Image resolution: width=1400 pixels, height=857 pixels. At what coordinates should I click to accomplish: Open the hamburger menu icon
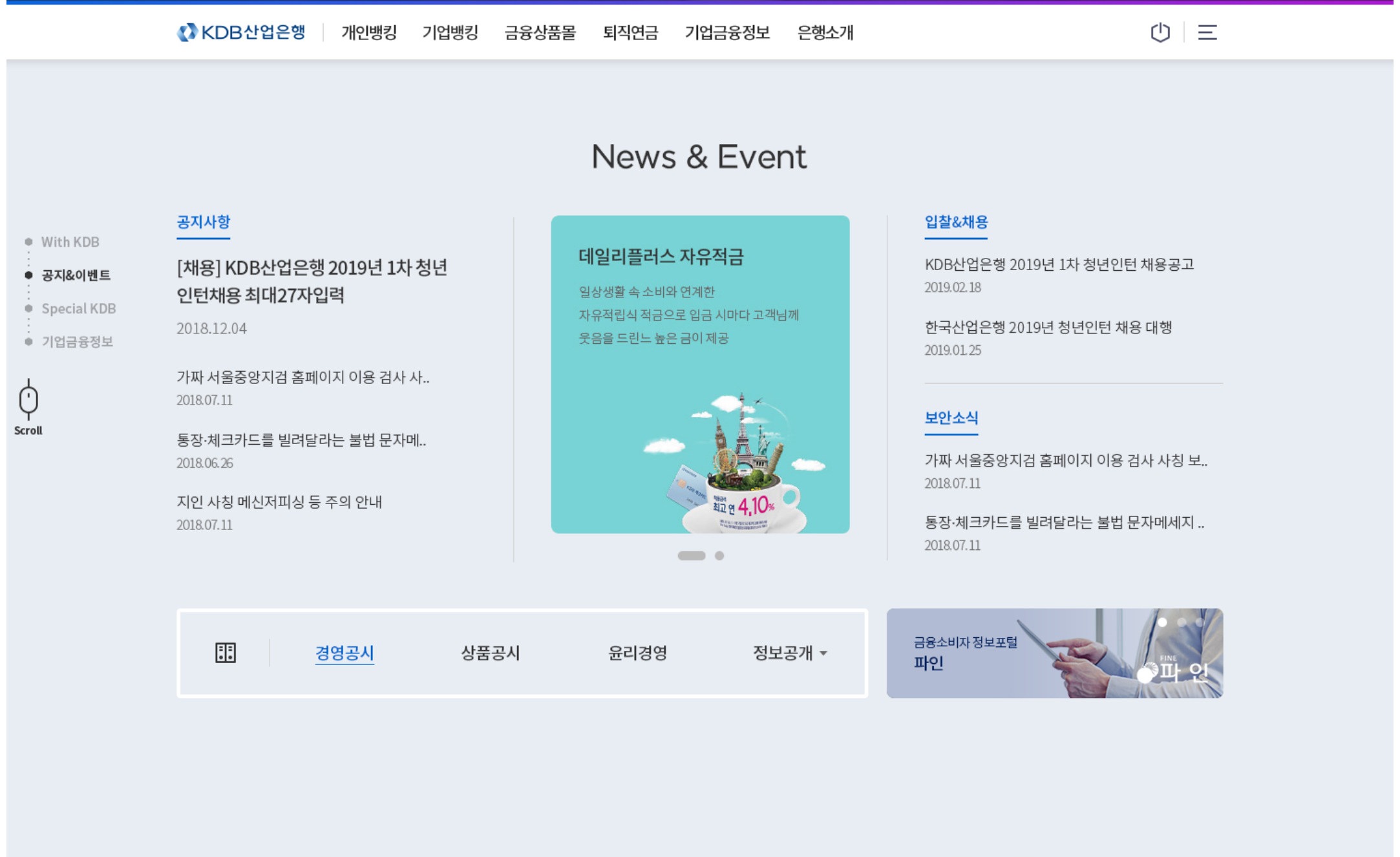point(1207,32)
